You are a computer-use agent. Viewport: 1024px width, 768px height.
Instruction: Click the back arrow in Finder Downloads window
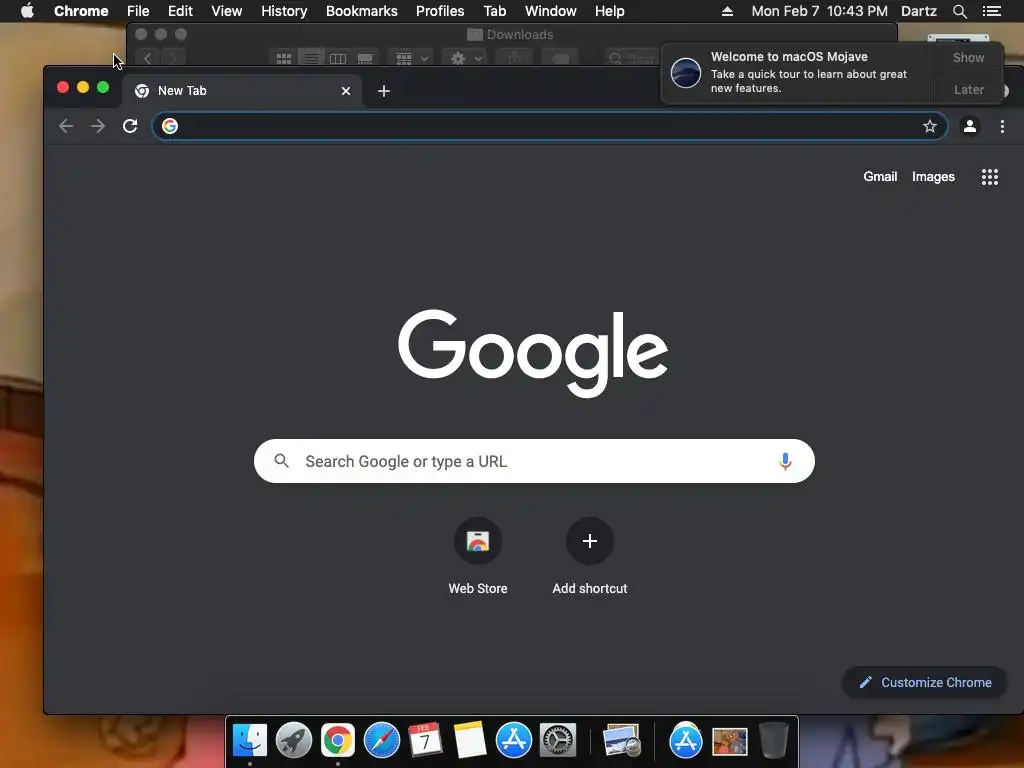tap(148, 58)
